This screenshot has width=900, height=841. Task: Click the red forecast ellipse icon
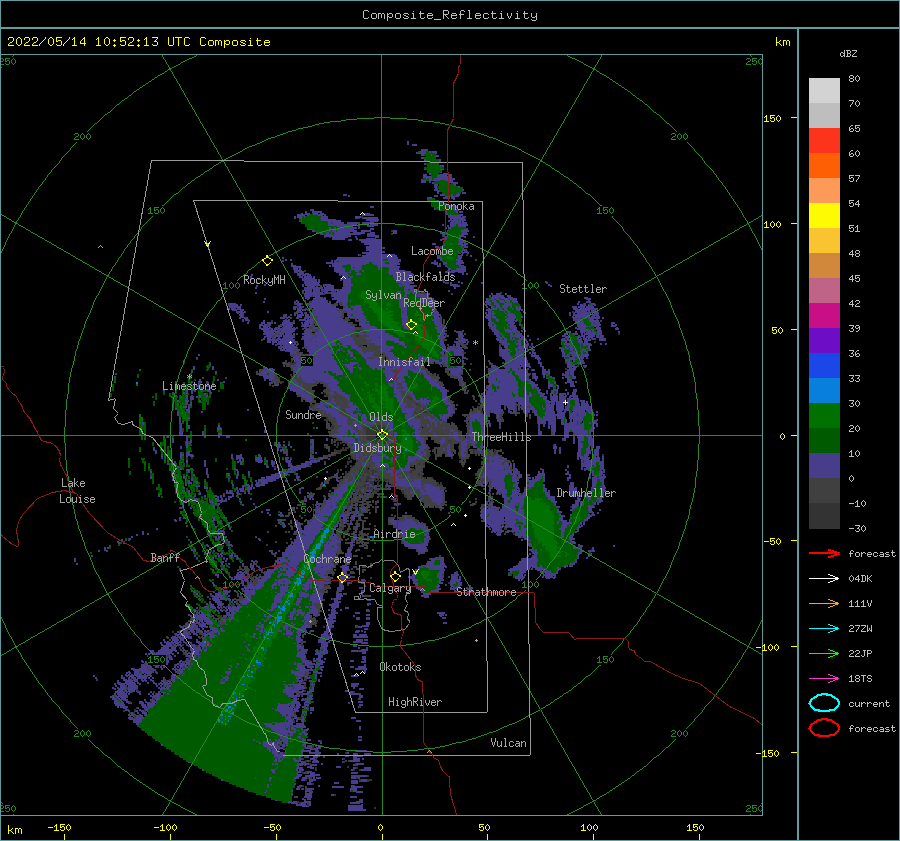[x=824, y=728]
